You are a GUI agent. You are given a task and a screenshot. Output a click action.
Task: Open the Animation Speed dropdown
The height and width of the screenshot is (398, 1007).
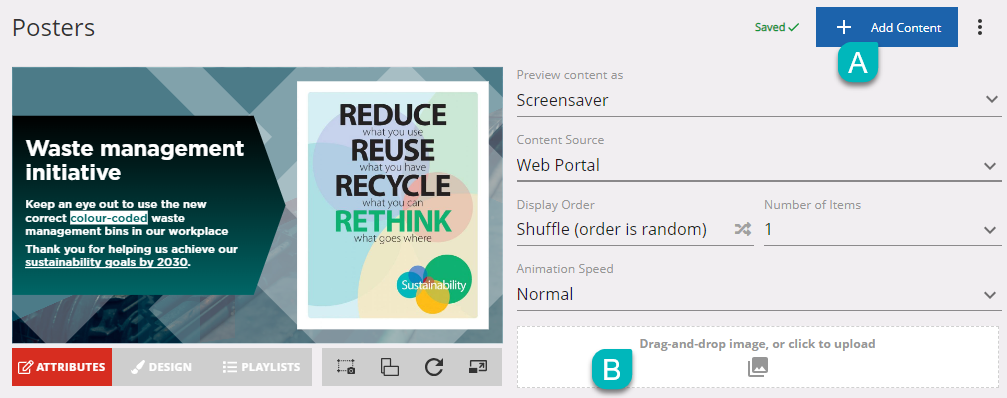pyautogui.click(x=758, y=295)
